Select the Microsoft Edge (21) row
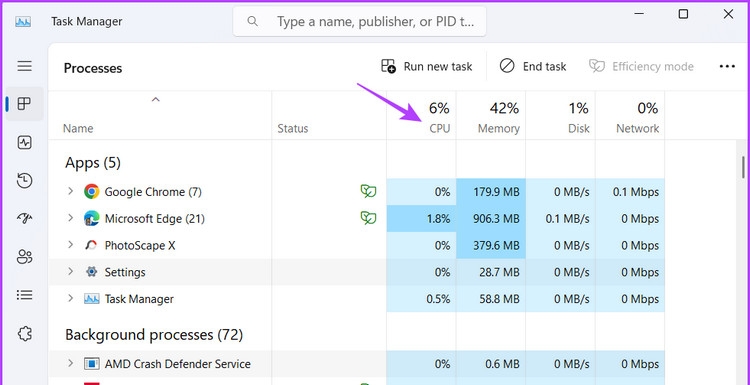The image size is (750, 385). [x=356, y=219]
